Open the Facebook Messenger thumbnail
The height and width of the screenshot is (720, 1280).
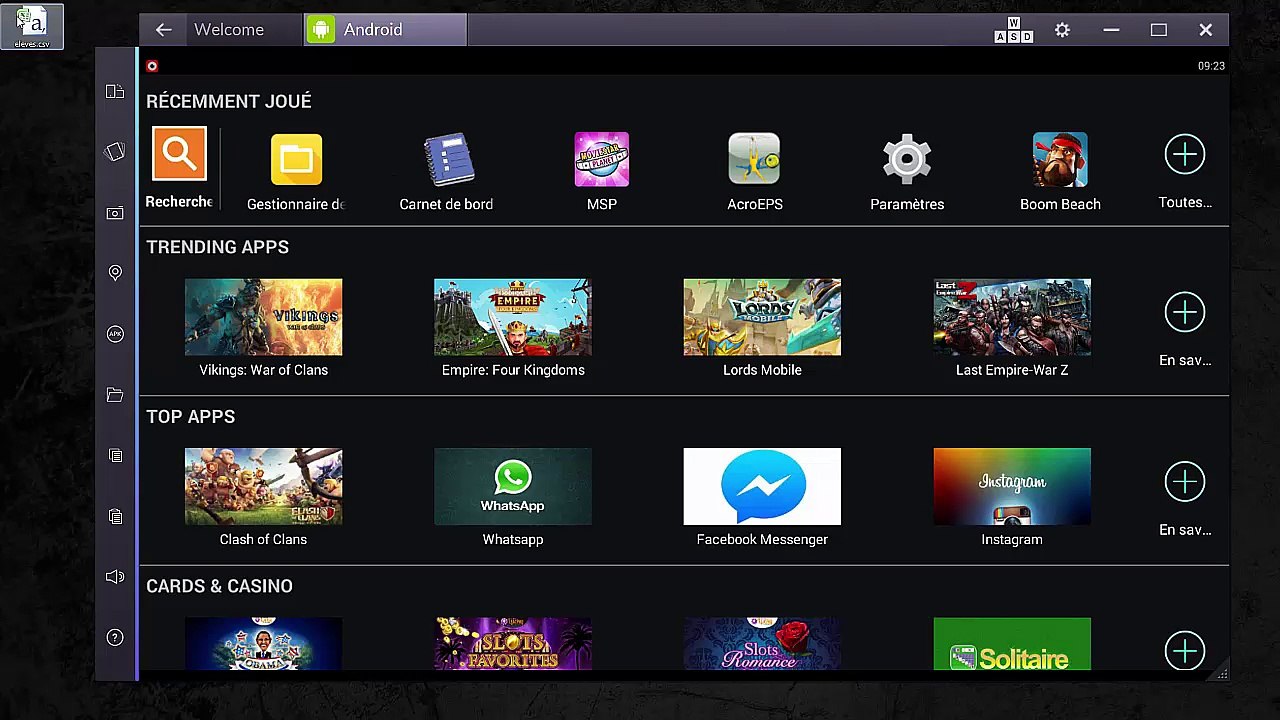coord(762,486)
